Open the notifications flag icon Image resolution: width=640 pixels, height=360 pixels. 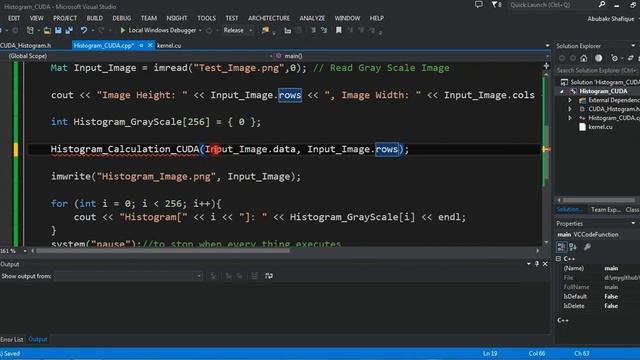(x=496, y=4)
